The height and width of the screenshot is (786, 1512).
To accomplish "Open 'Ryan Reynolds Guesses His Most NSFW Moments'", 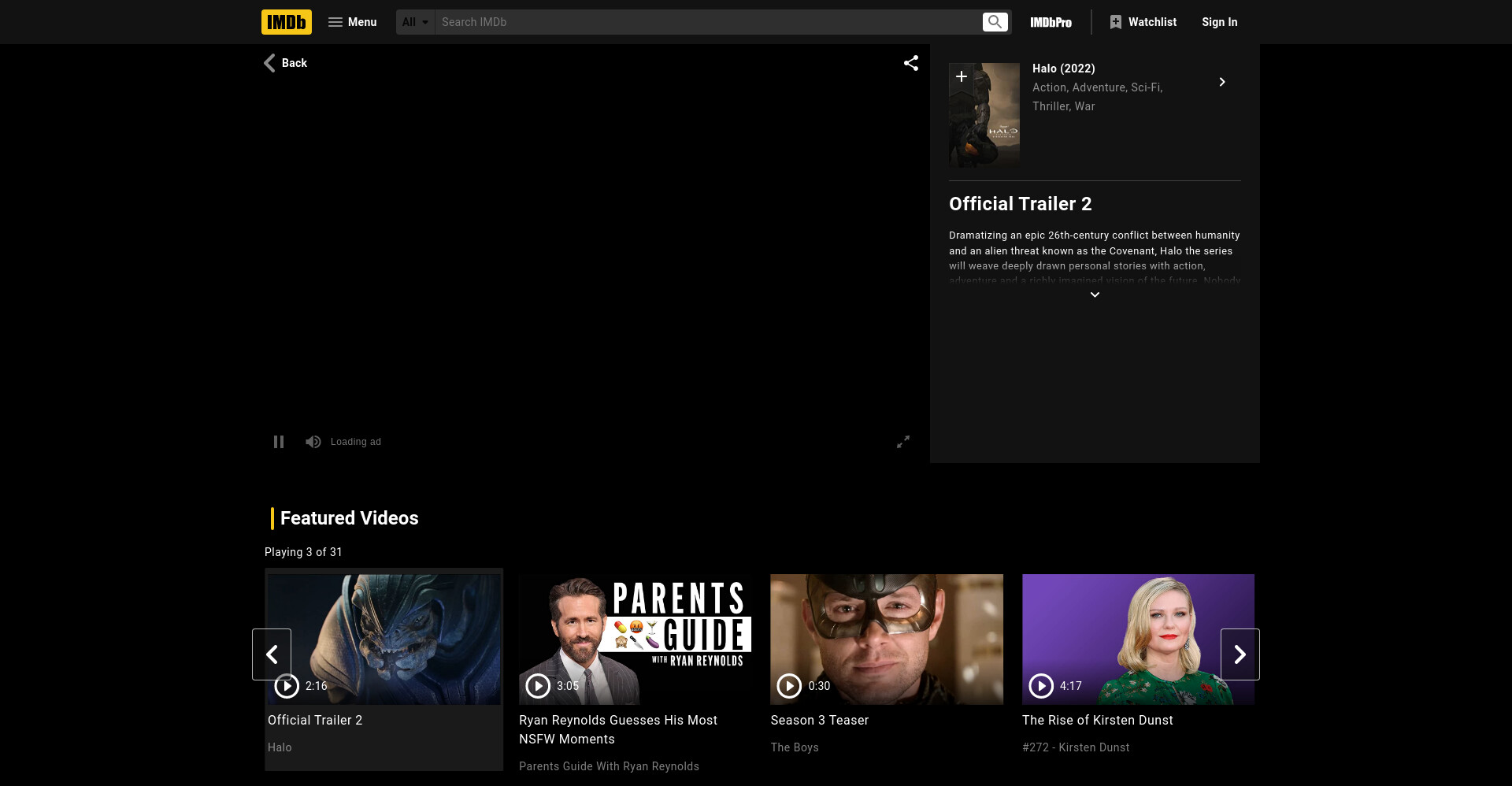I will coord(618,729).
